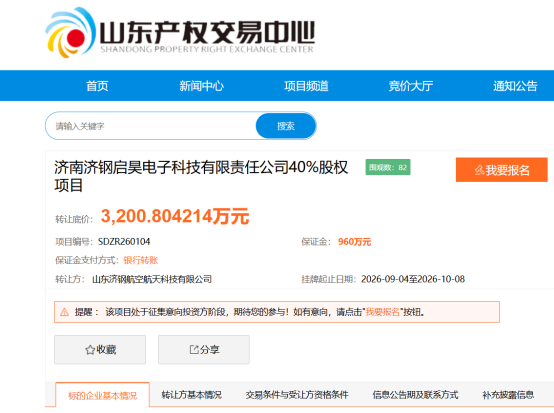Image resolution: width=554 pixels, height=413 pixels.
Task: Click the warning triangle icon next to 提醒
Action: coord(64,312)
